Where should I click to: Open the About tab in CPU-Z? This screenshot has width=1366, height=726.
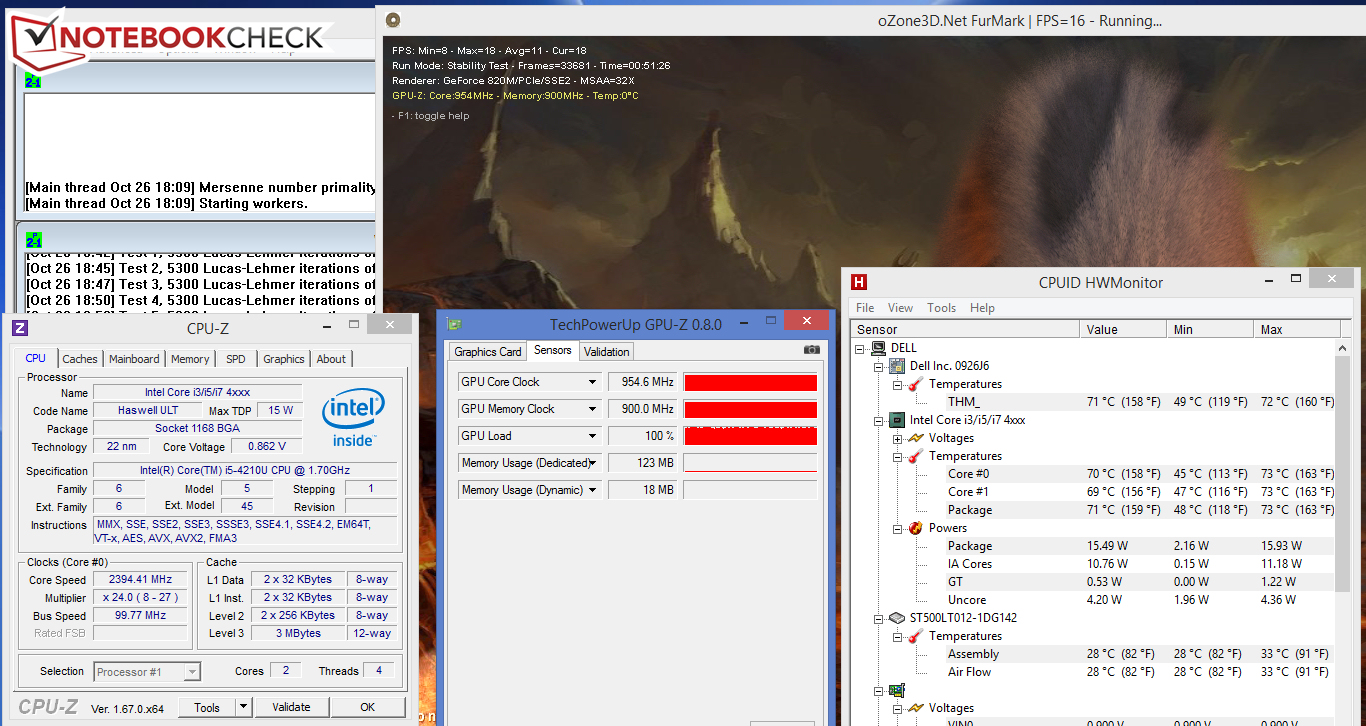pos(331,359)
